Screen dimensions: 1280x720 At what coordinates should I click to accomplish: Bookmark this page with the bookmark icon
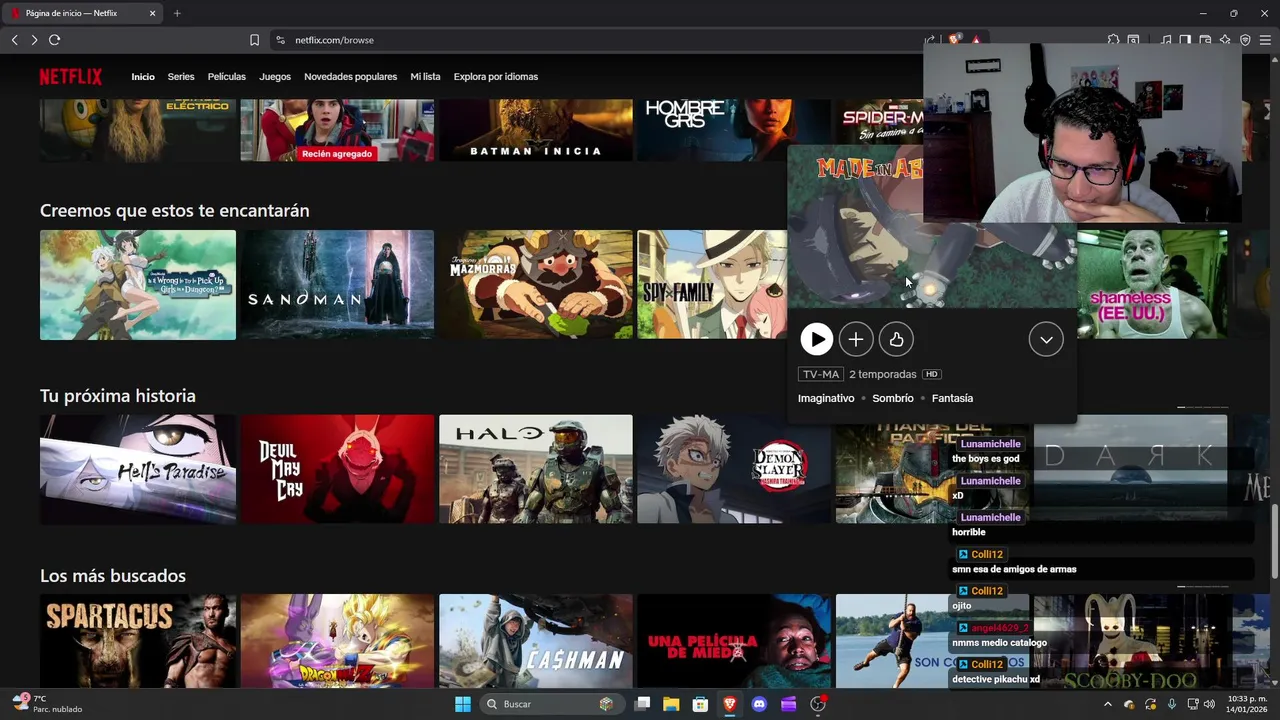[x=254, y=40]
